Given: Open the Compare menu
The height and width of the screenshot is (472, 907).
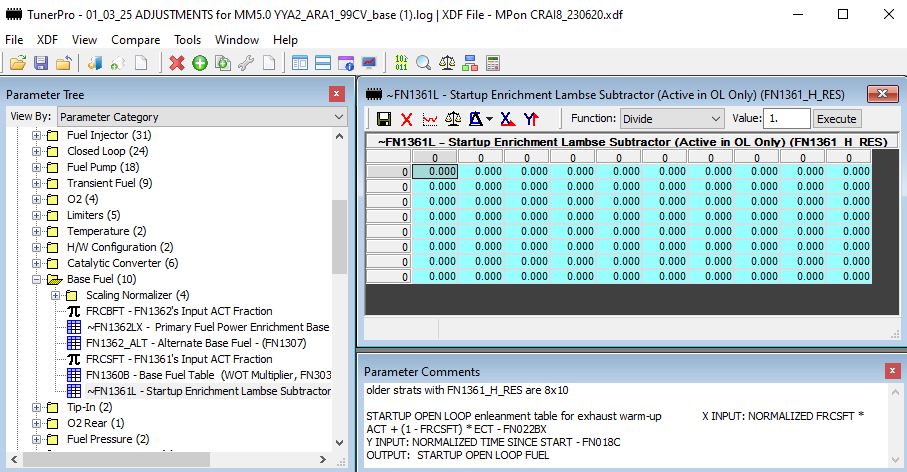Looking at the screenshot, I should pos(135,40).
